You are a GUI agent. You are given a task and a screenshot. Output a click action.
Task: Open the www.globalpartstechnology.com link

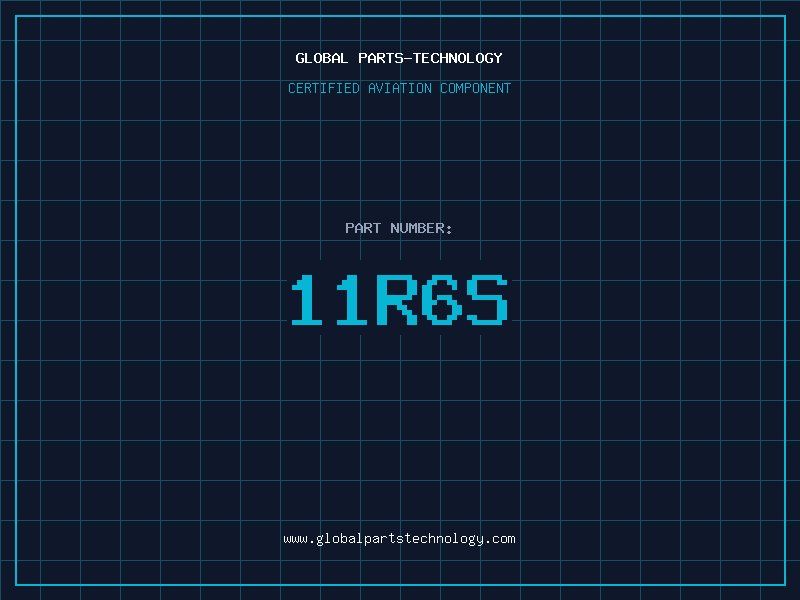click(399, 538)
